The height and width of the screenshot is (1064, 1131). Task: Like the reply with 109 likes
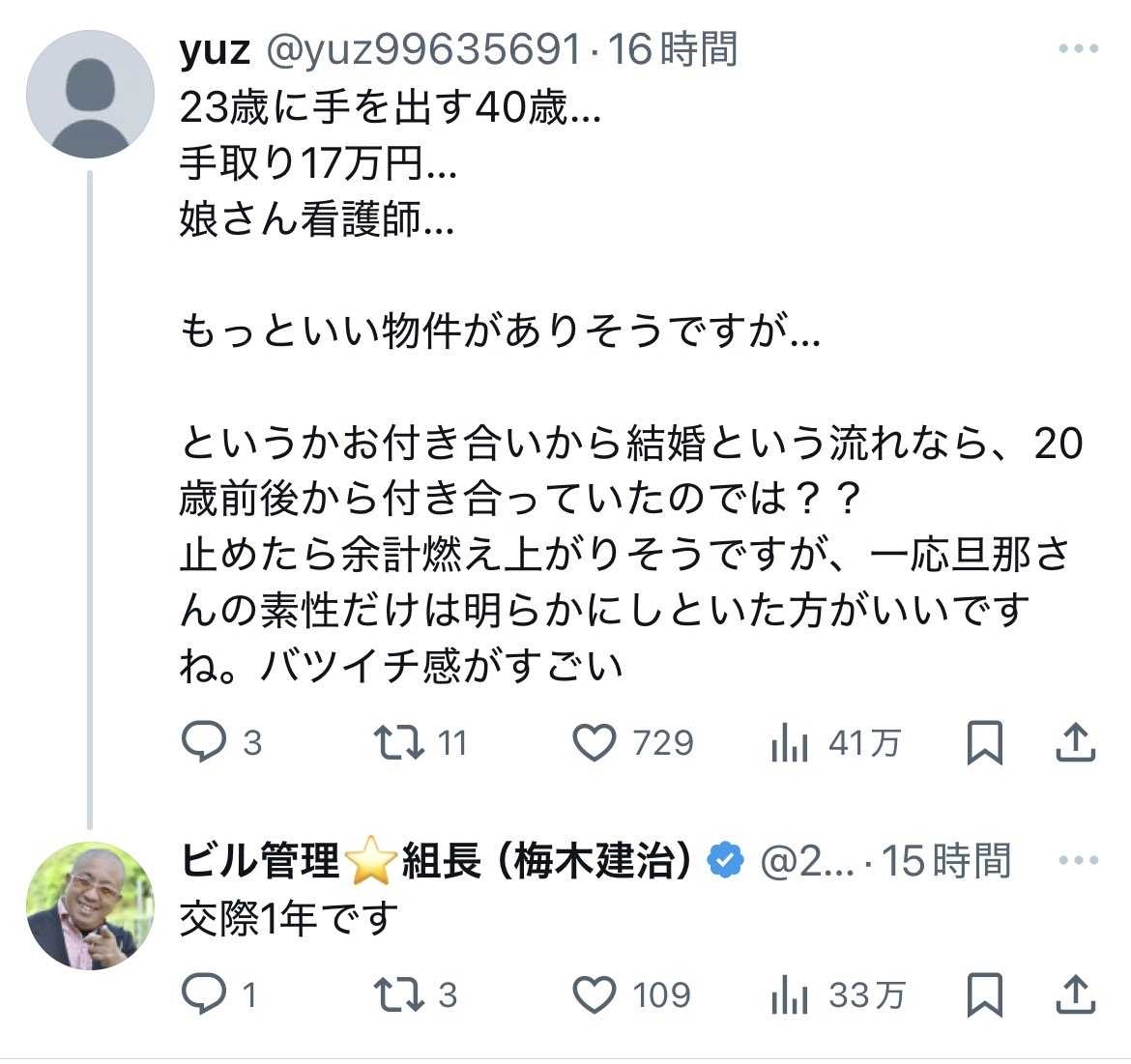tap(594, 994)
